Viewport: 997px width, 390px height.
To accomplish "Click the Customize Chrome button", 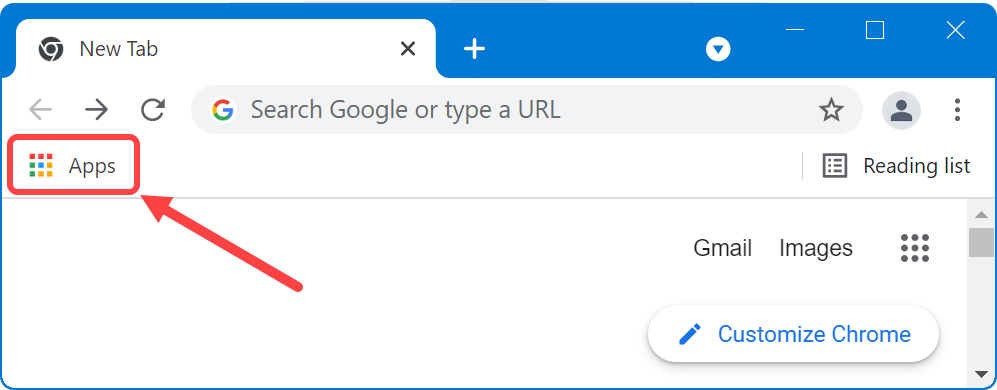I will tap(794, 334).
